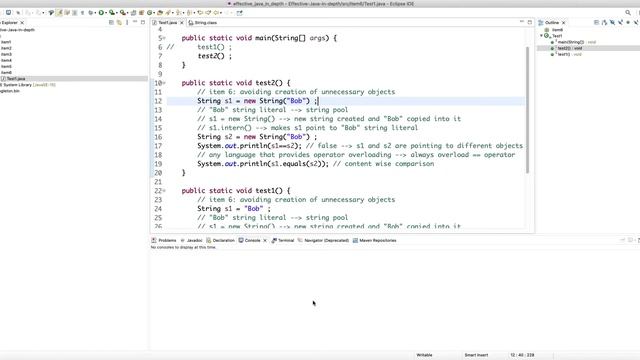Select item5 package in Package Explorer
This screenshot has width=640, height=360.
(6, 67)
